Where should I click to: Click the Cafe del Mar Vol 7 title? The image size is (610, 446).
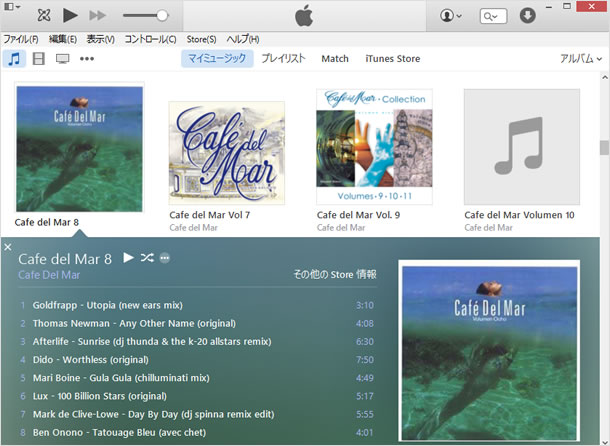tap(210, 215)
